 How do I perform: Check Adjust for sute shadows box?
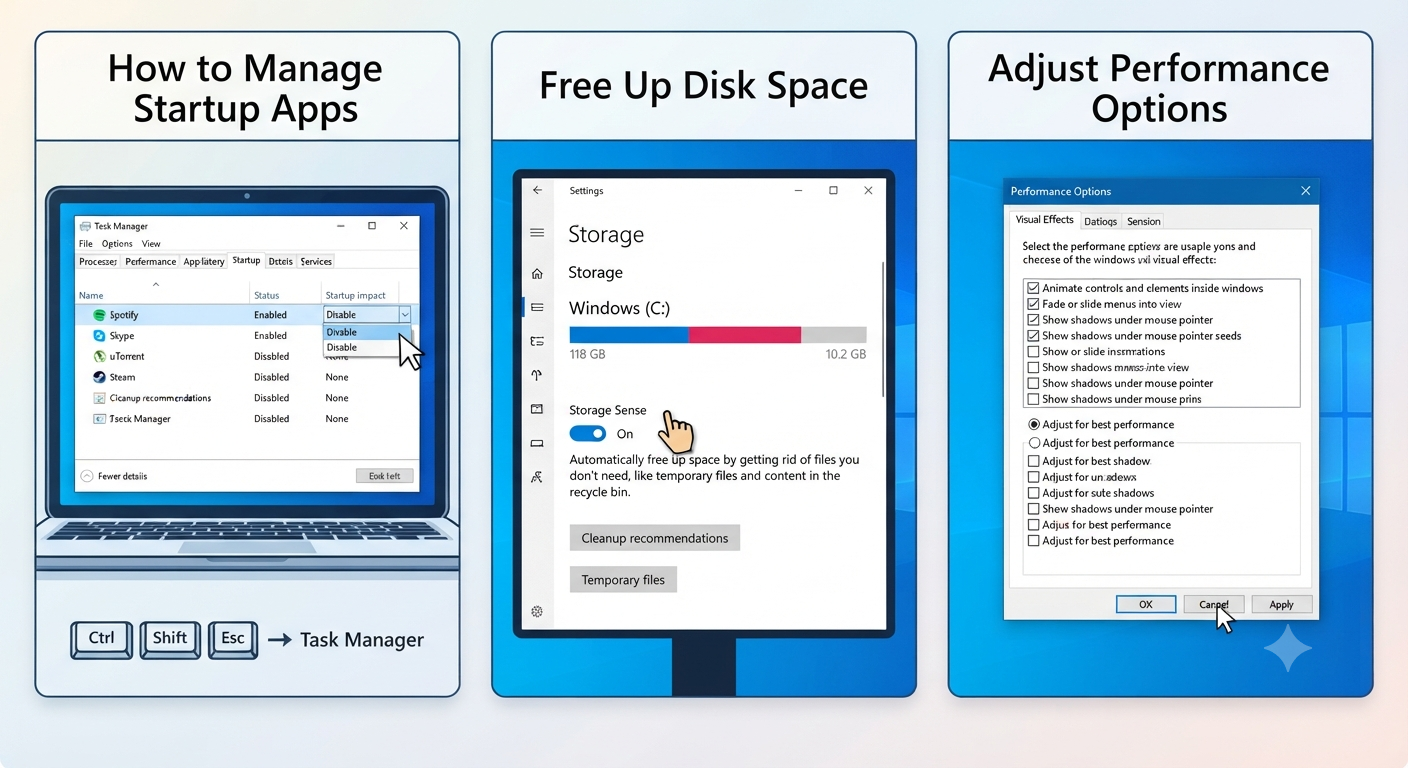click(x=1033, y=493)
